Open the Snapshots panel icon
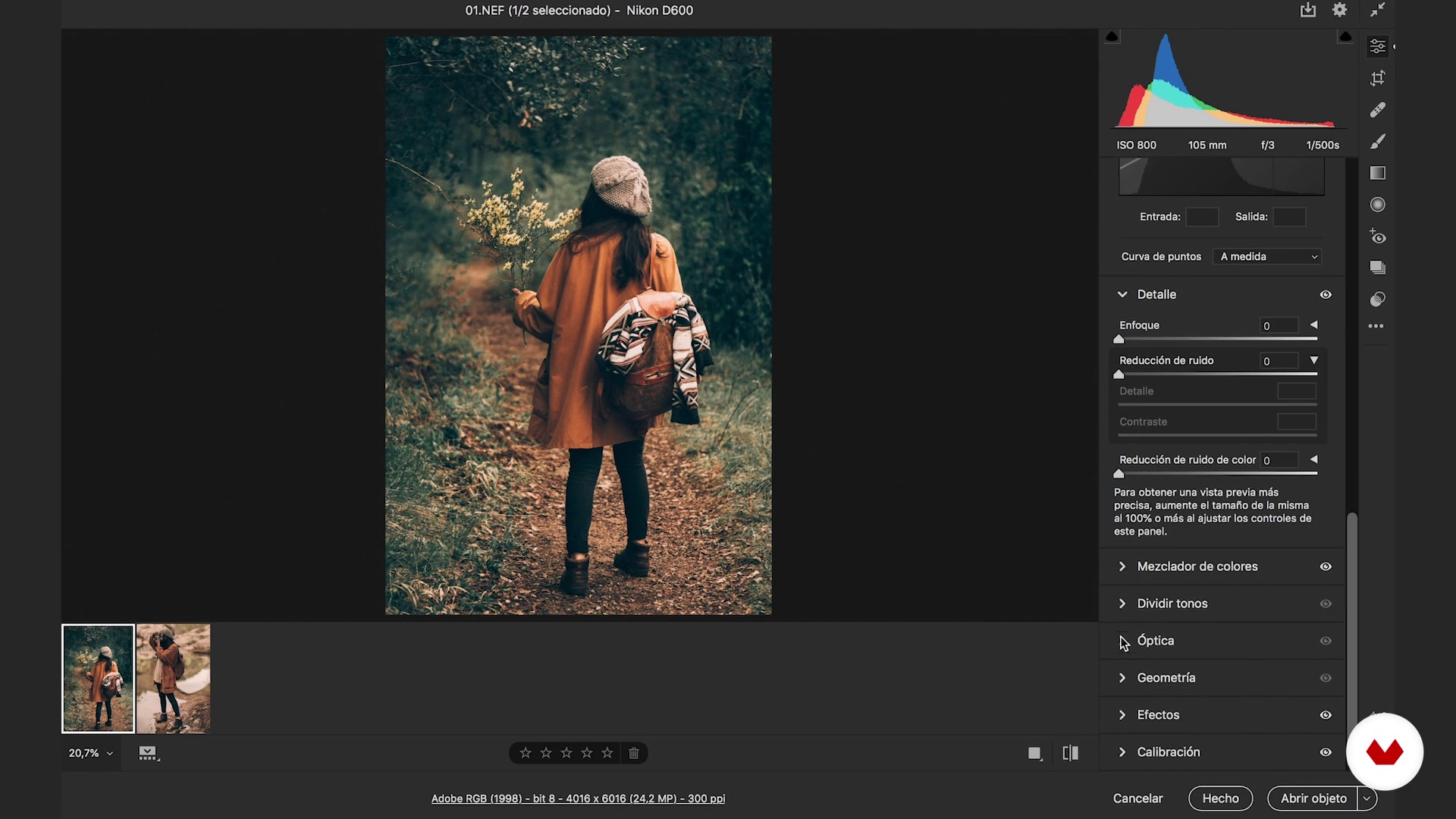Viewport: 1456px width, 819px height. coord(1377,268)
